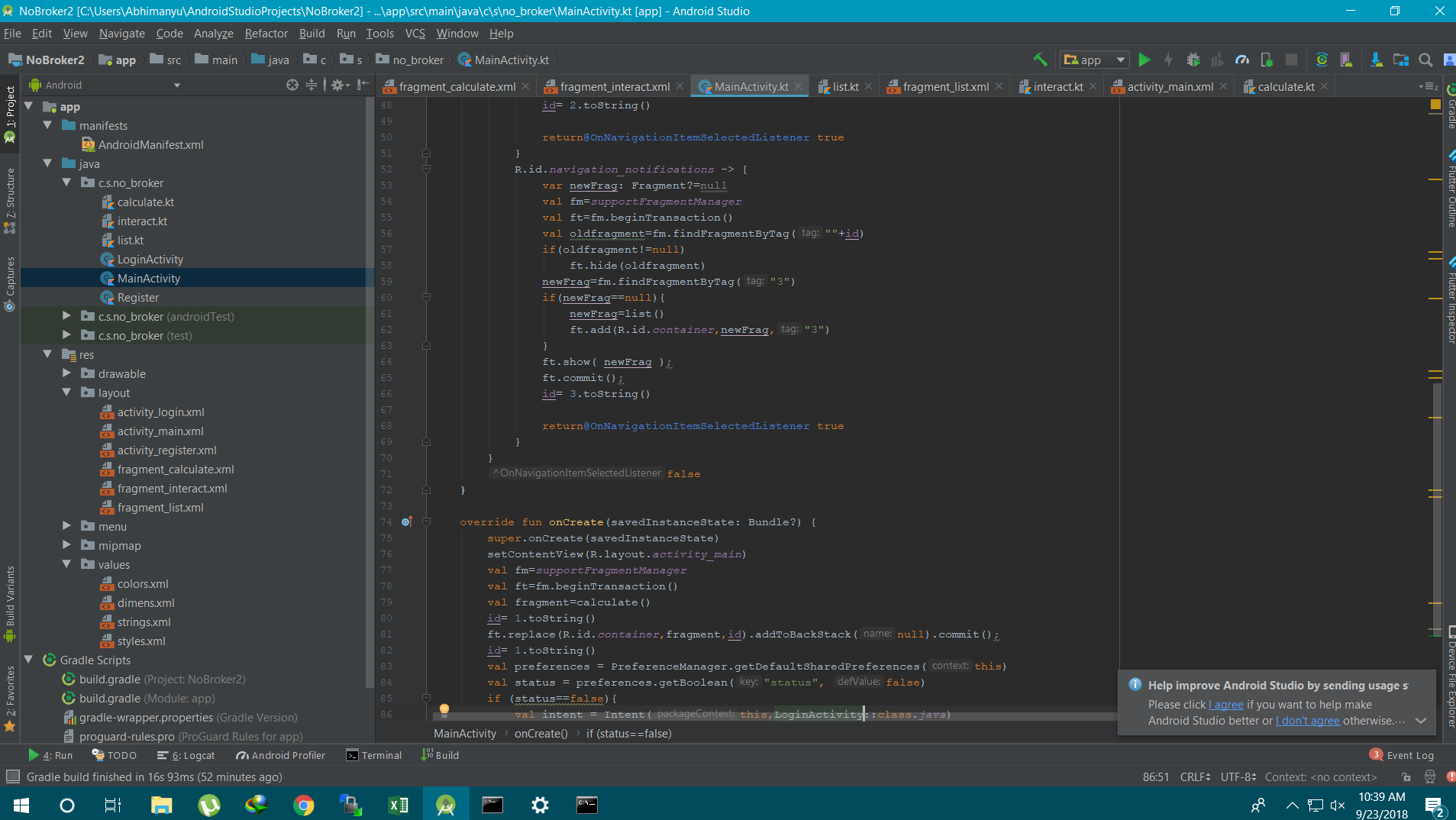1456x820 pixels.
Task: Click the green hammer Make Project icon
Action: pos(1040,60)
